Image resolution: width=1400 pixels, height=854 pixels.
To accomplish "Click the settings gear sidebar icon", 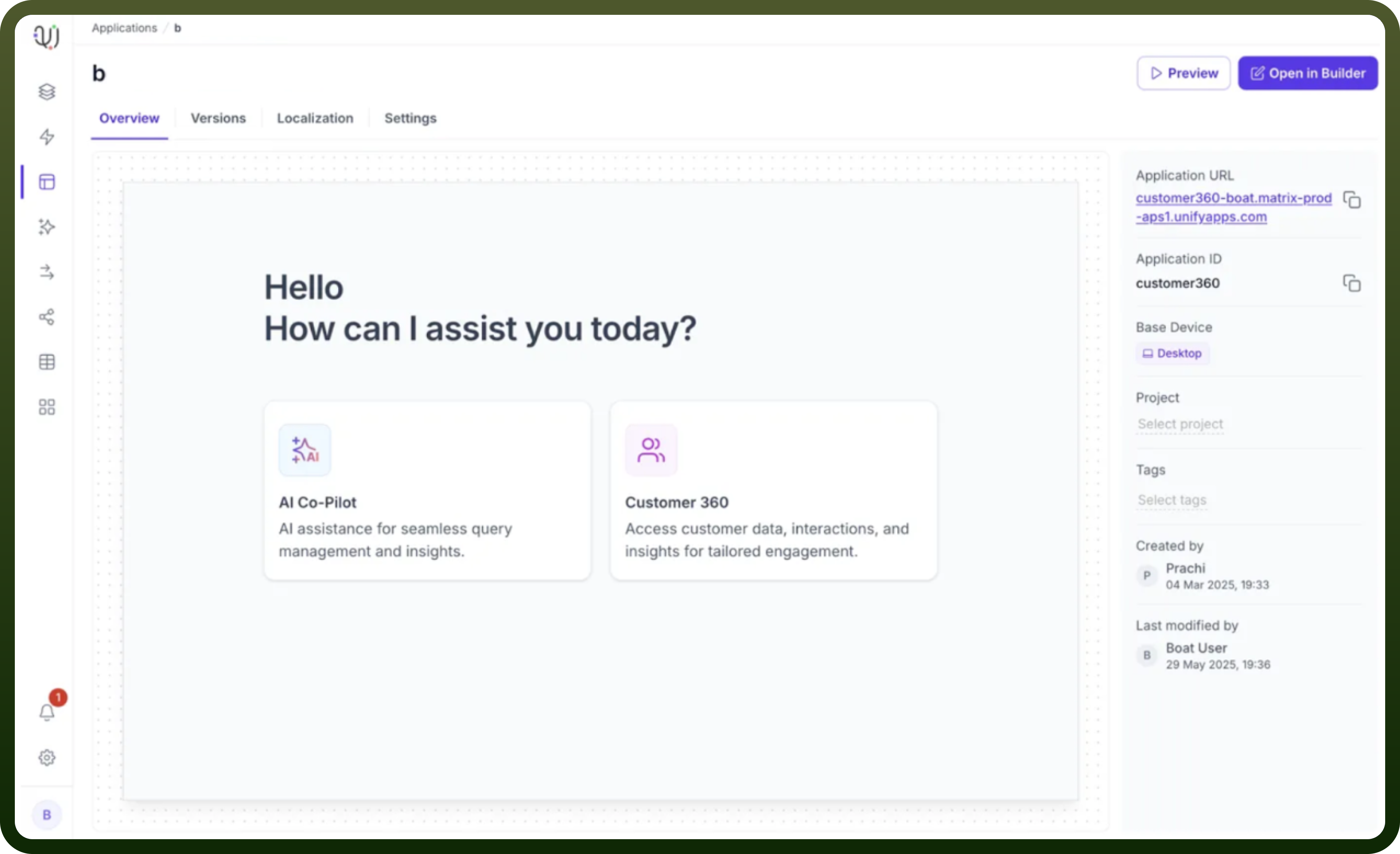I will click(47, 757).
